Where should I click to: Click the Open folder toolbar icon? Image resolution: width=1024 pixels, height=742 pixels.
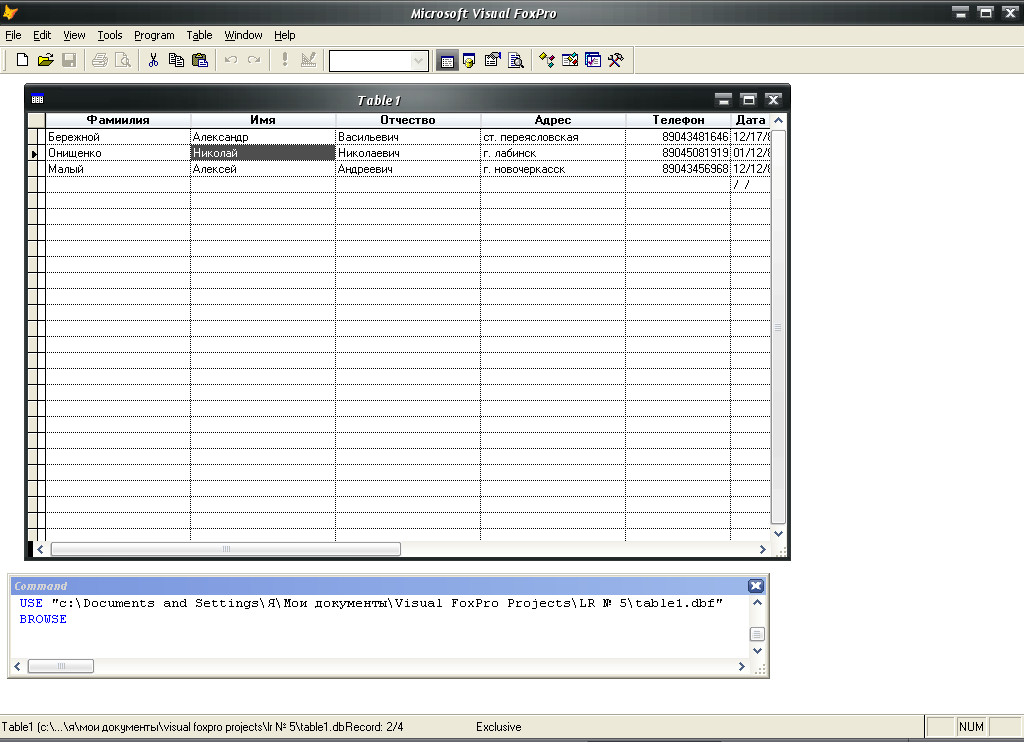point(45,60)
